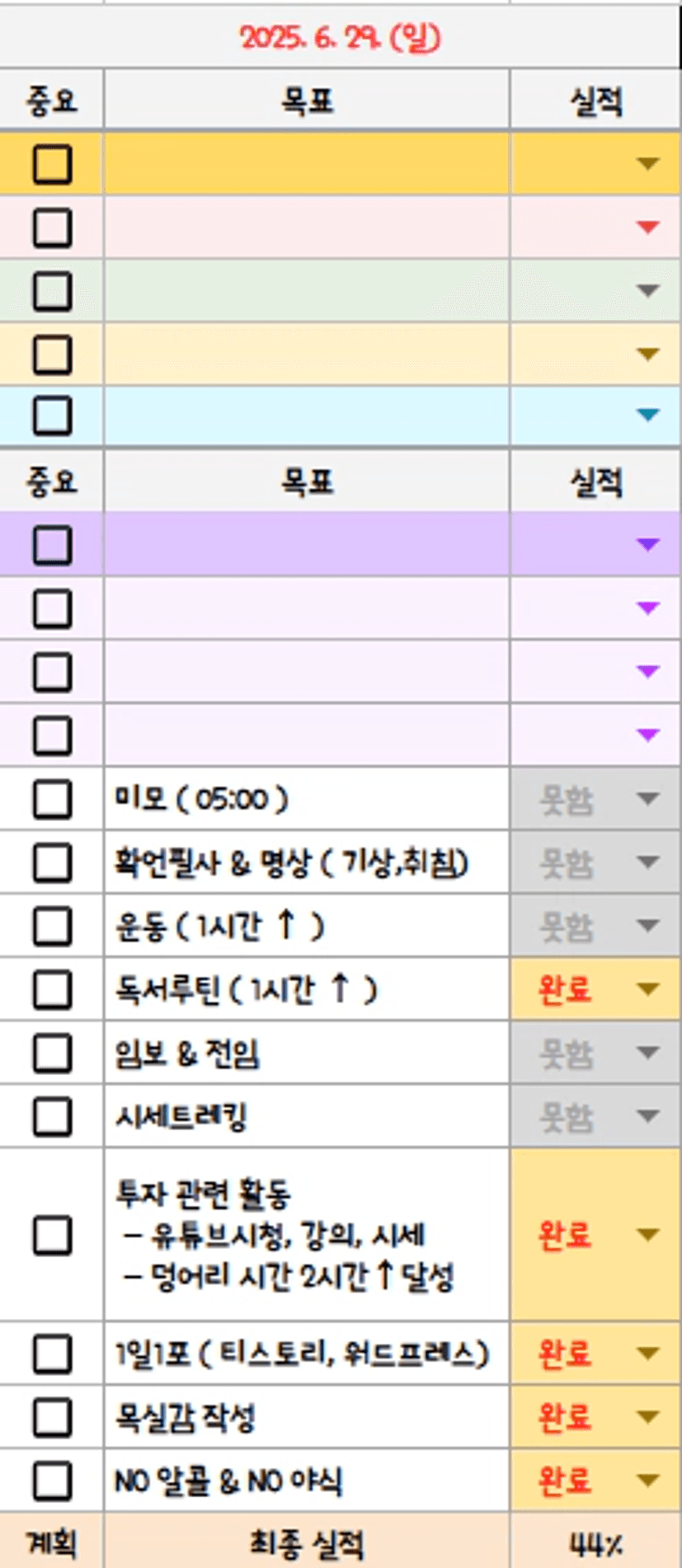
Task: Toggle the 독서루틴 row checkbox
Action: click(x=52, y=988)
